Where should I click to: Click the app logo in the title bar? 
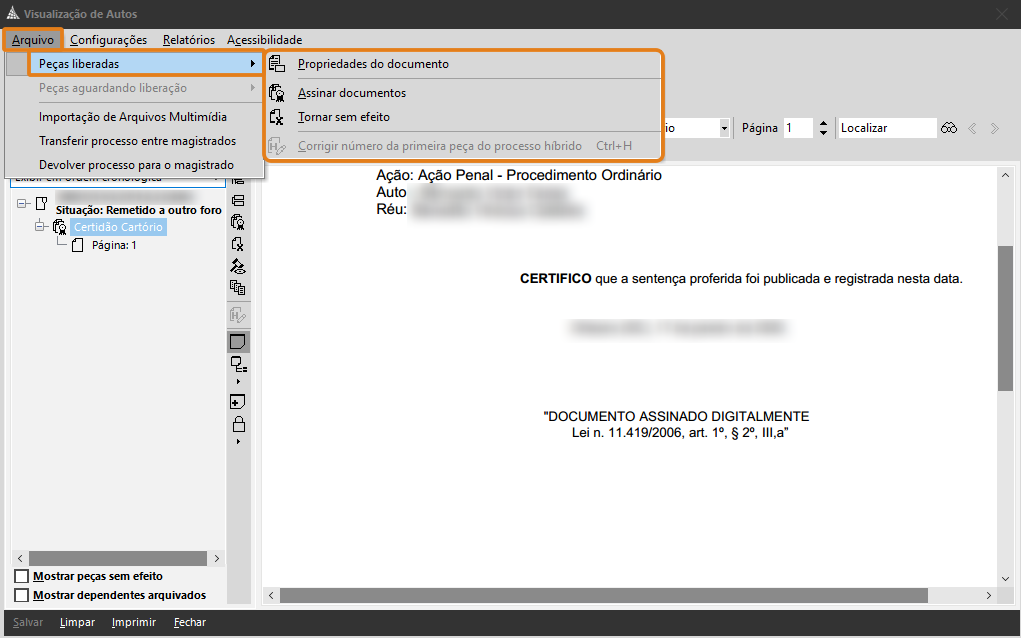click(x=12, y=13)
